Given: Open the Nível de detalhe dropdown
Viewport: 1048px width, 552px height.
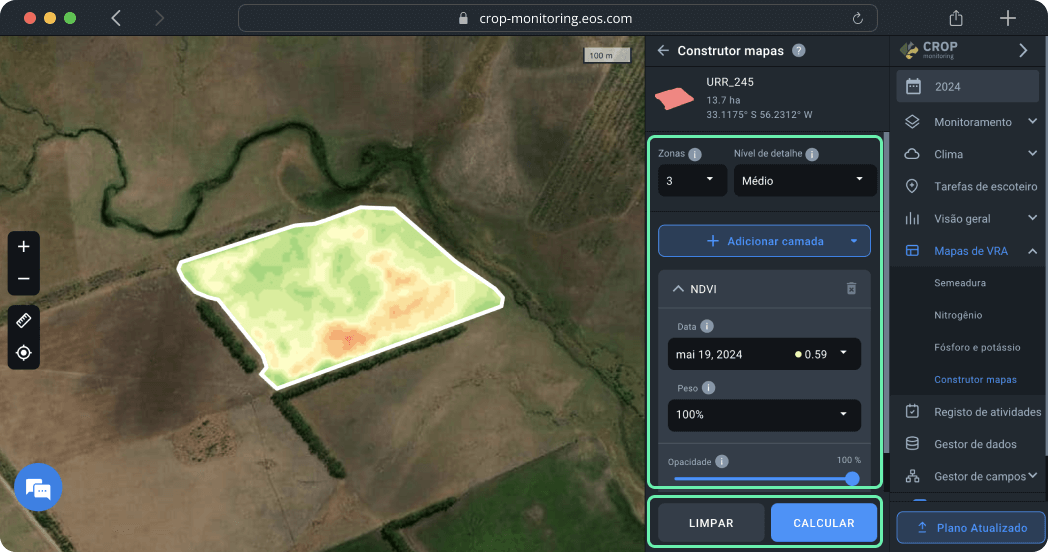Looking at the screenshot, I should point(804,181).
